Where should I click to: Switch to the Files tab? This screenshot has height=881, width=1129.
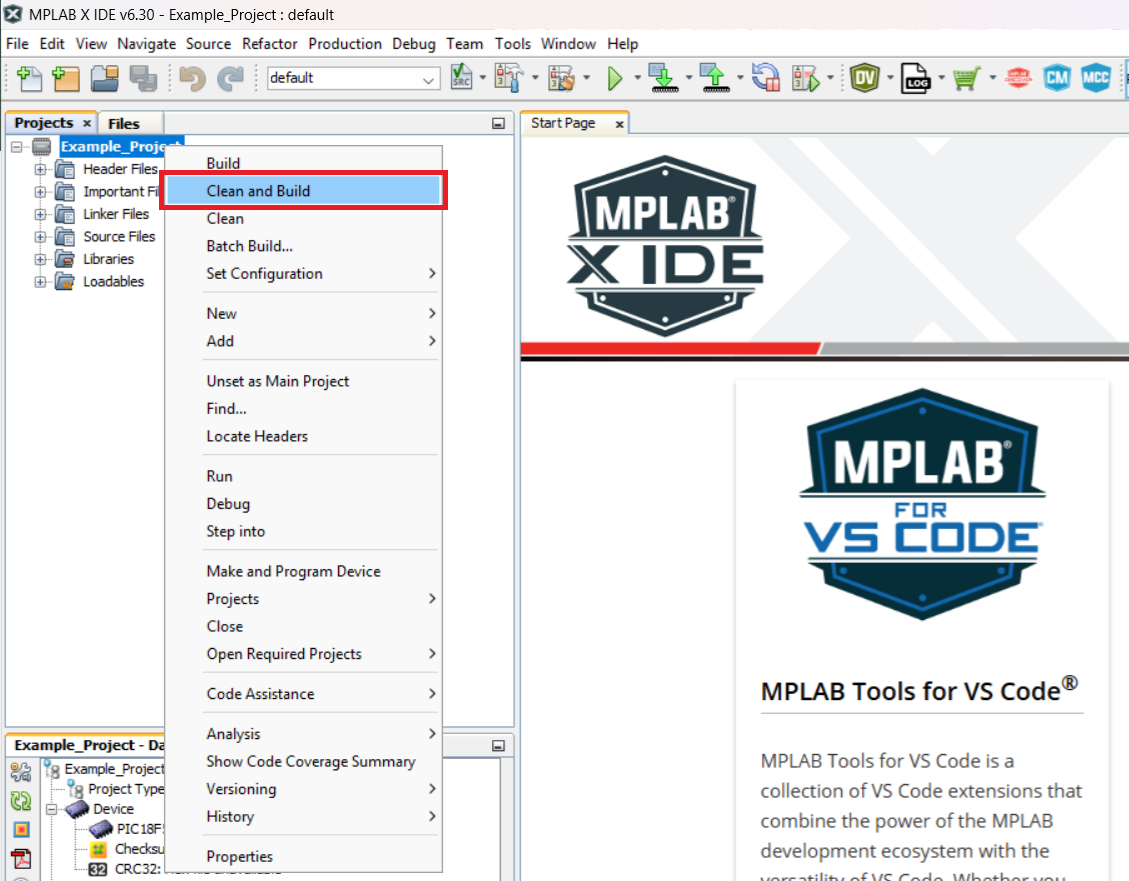pos(124,123)
